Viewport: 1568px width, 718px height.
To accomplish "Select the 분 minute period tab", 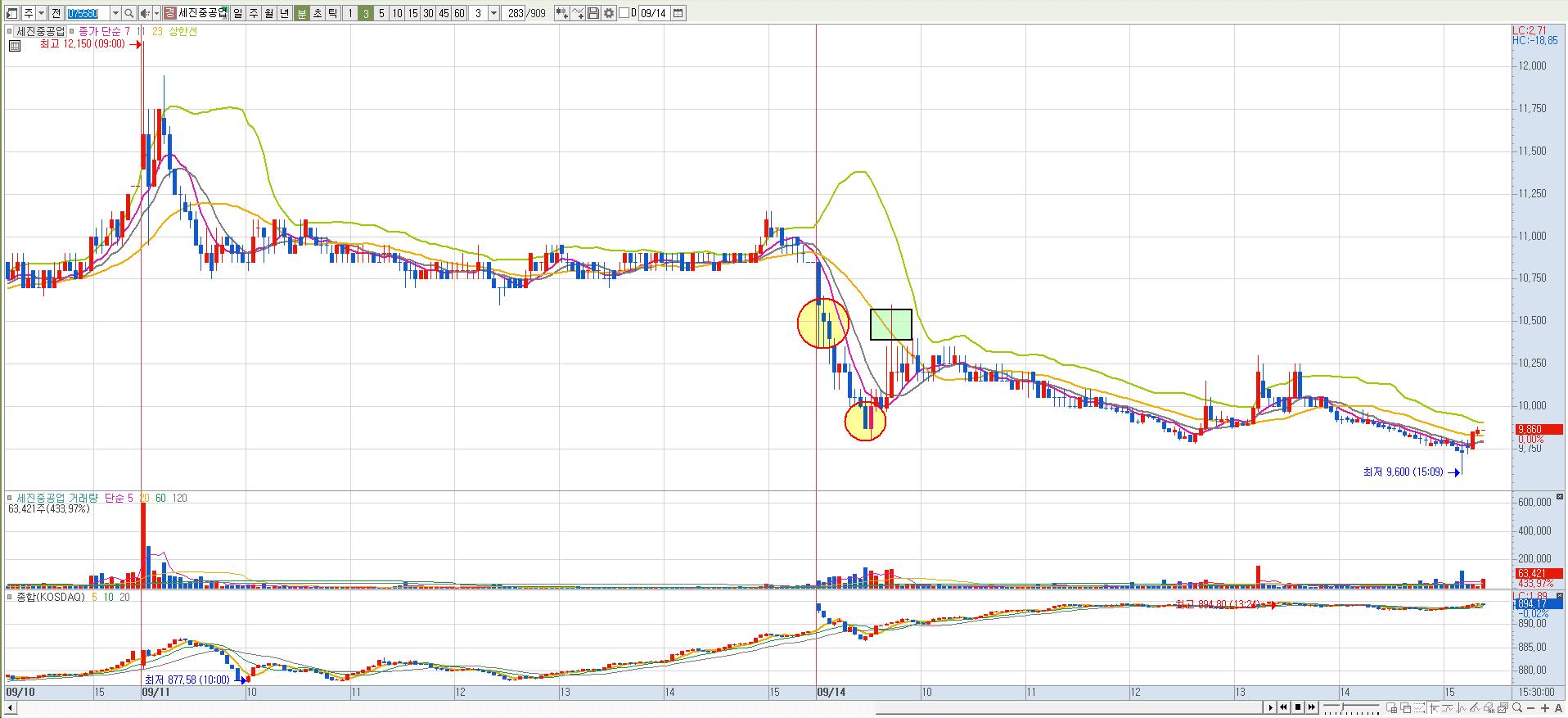I will (x=301, y=13).
